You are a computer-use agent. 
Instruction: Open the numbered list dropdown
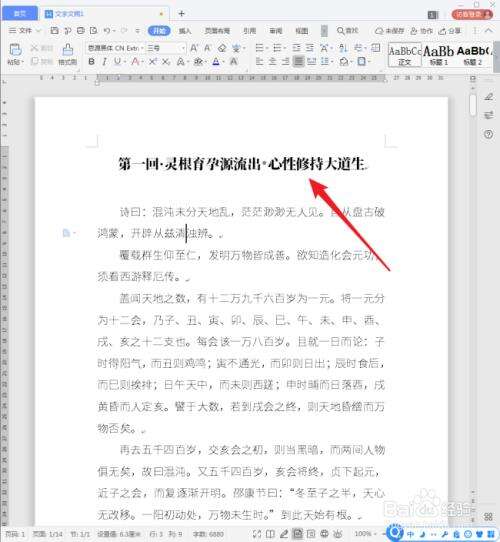[x=285, y=48]
